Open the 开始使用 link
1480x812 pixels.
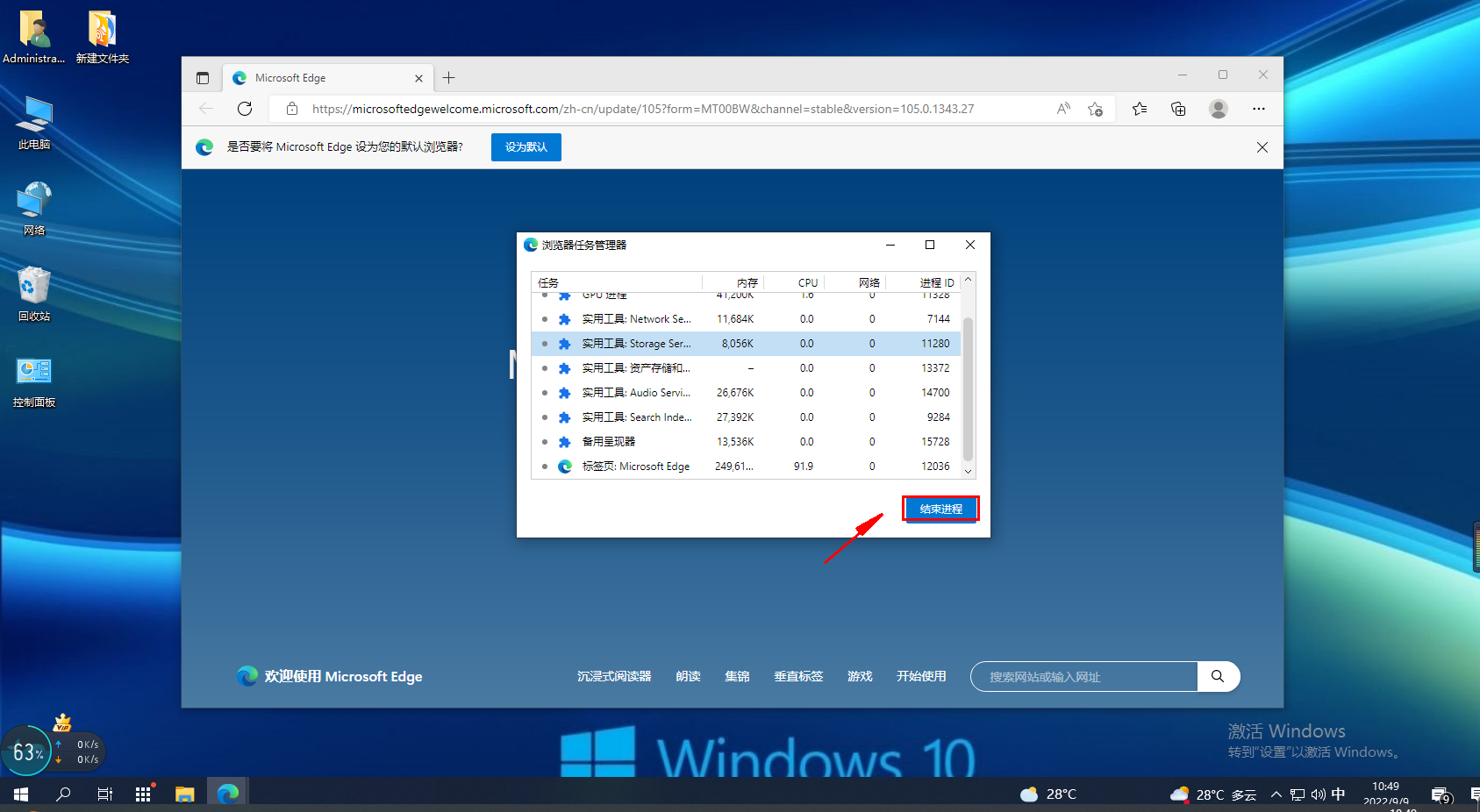coord(921,676)
